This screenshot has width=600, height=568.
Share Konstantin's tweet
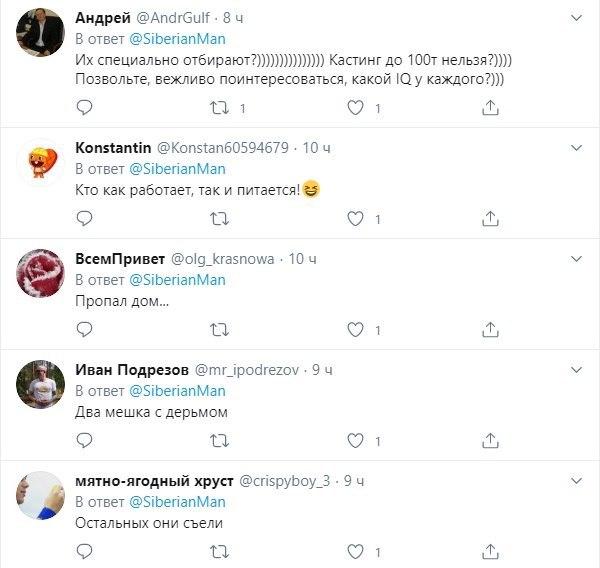coord(490,217)
